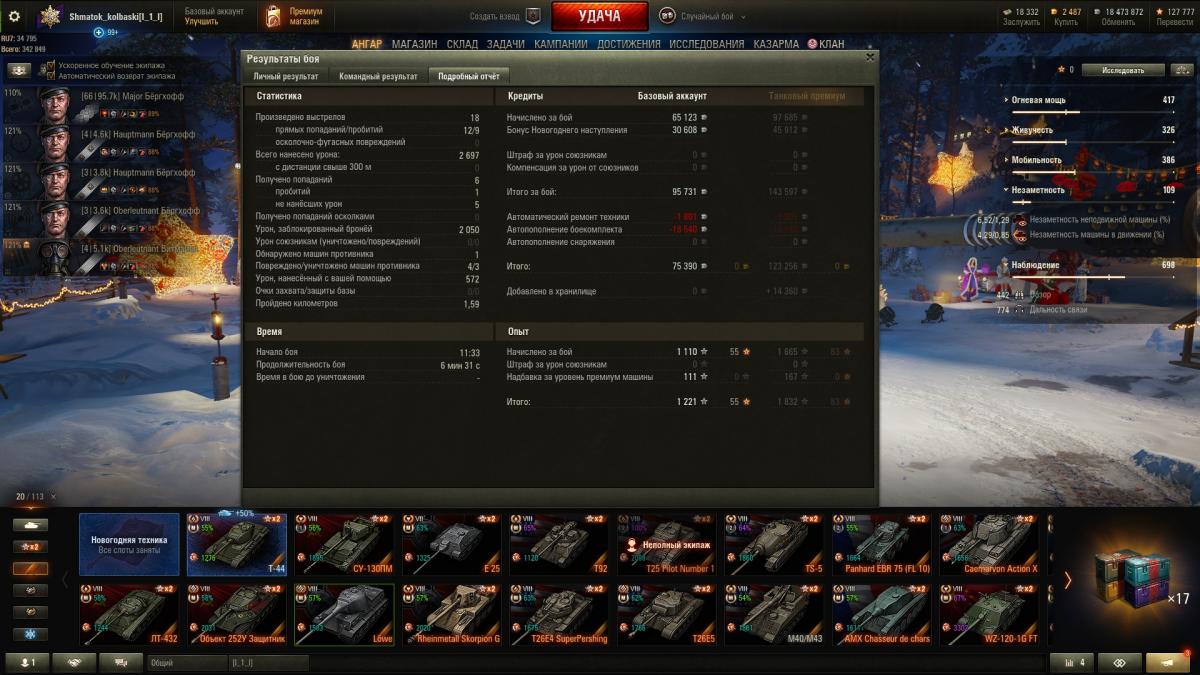Click the Новогодняя техника slot card
This screenshot has height=675, width=1200.
coord(129,545)
